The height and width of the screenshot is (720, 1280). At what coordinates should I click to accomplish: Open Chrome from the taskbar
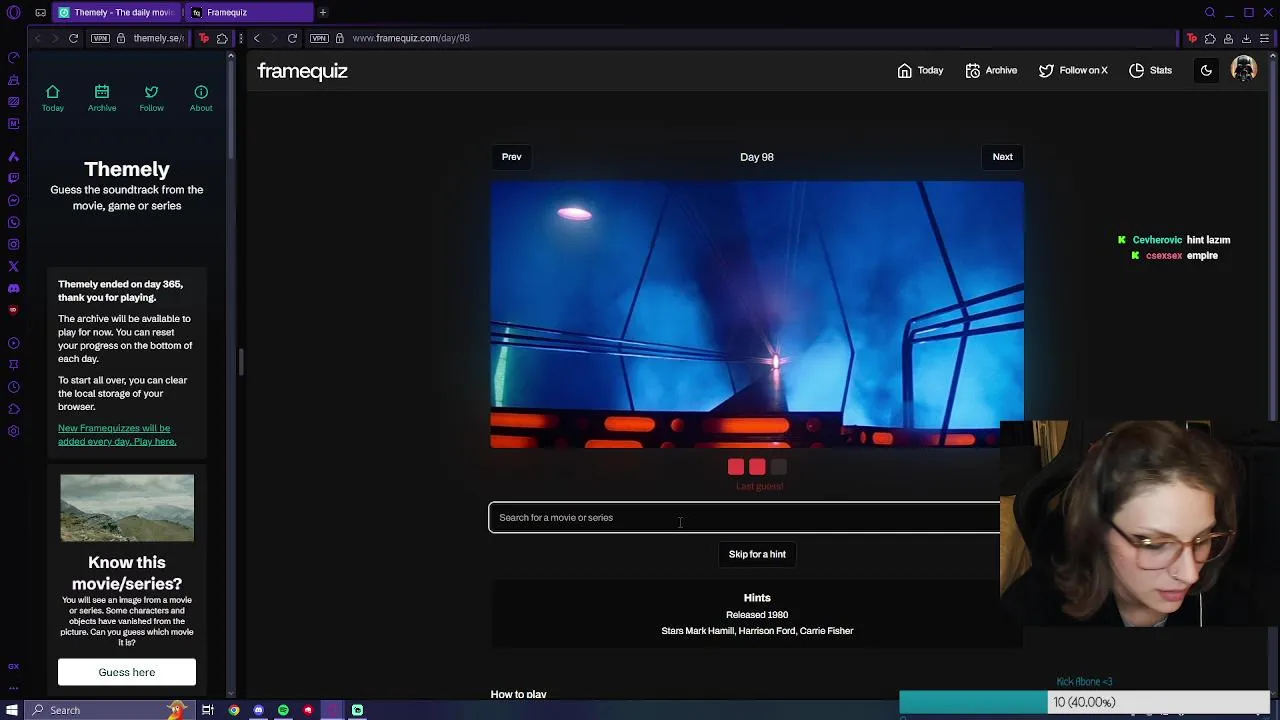(x=234, y=710)
